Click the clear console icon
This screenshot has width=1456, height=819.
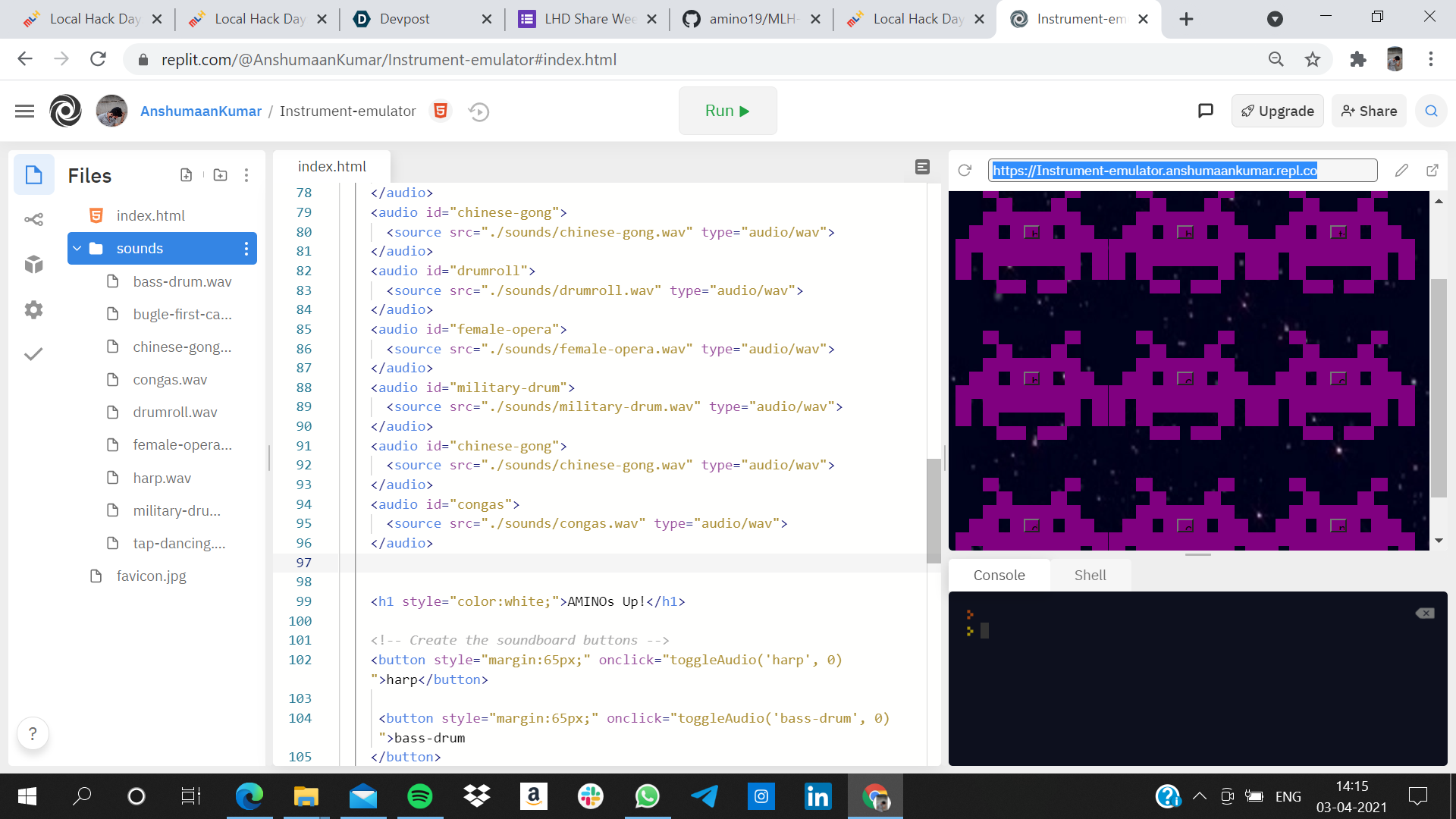coord(1425,613)
